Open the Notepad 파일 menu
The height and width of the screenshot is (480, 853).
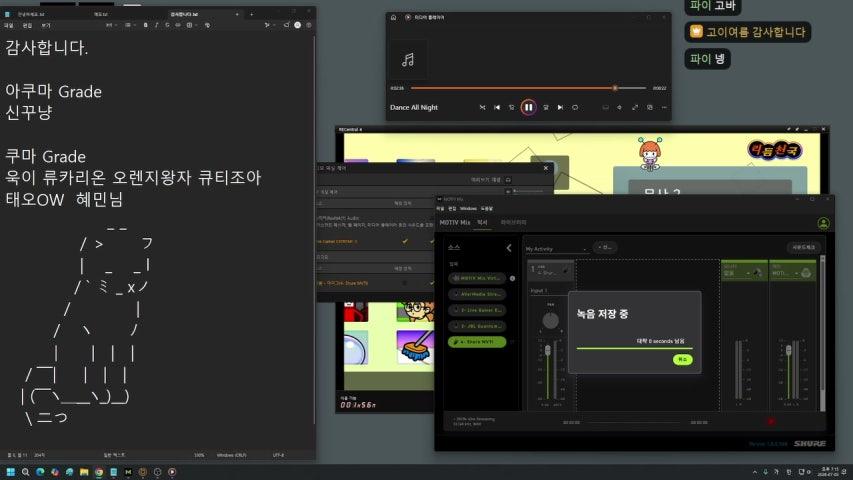(x=9, y=26)
